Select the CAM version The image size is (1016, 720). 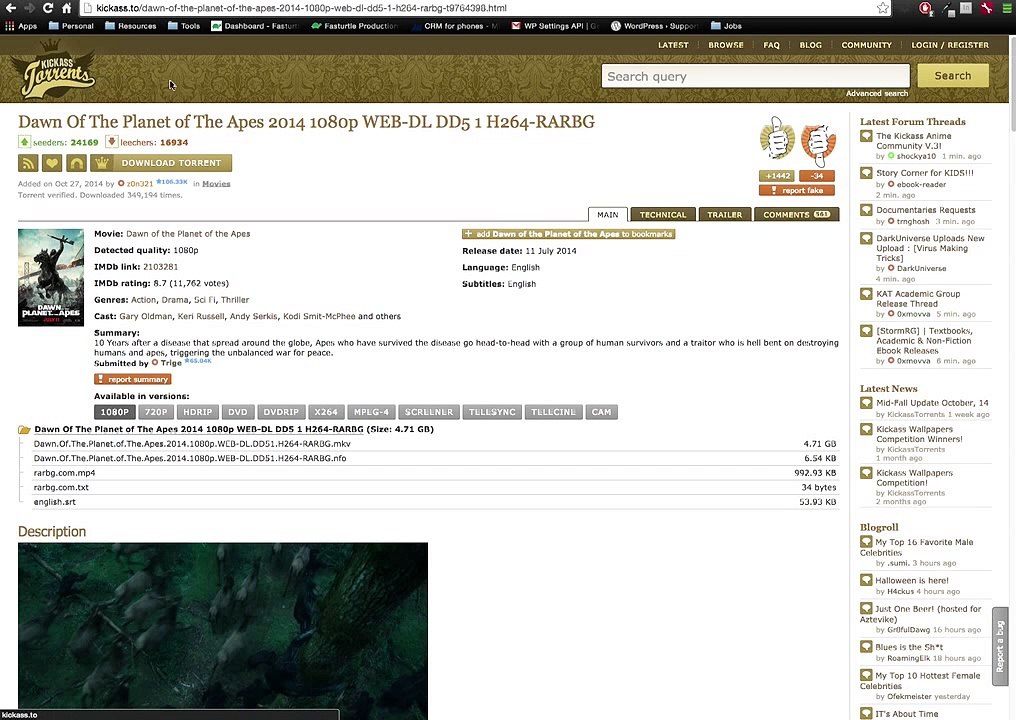click(601, 412)
